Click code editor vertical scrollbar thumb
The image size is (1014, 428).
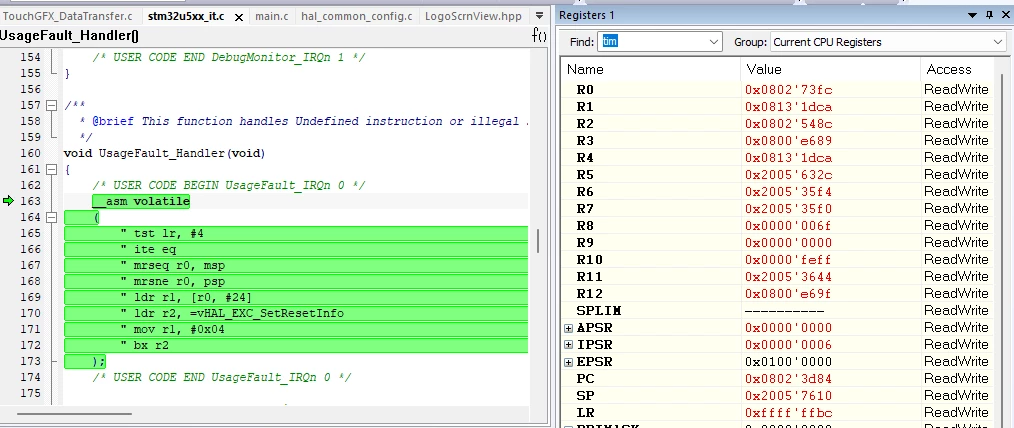click(537, 240)
